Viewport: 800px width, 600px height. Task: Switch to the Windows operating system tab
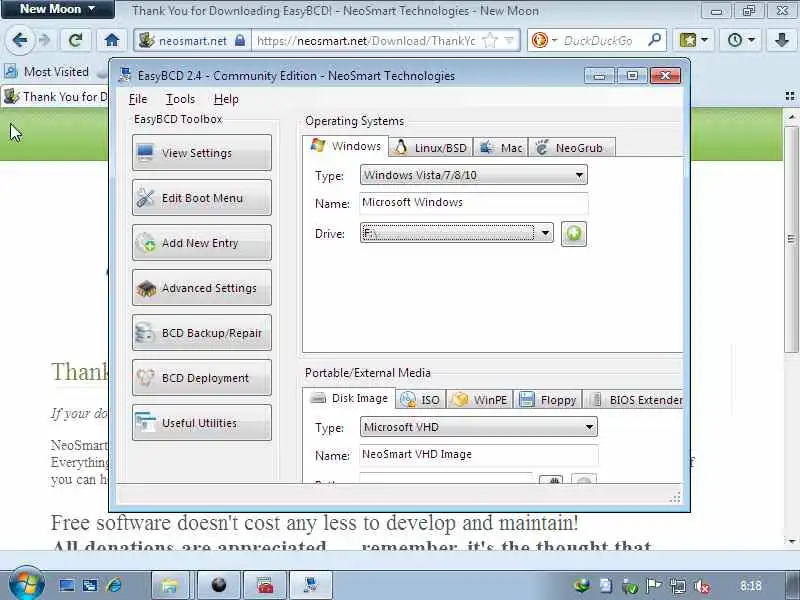click(x=345, y=146)
